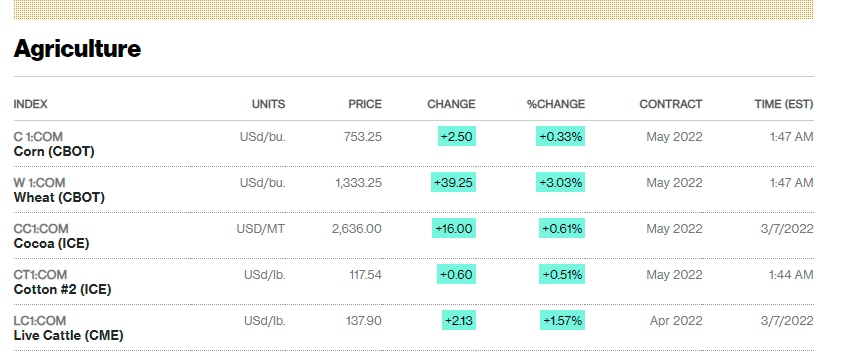Click May 2022 contract in Wheat row
Viewport: 856px width, 360px height.
tap(674, 182)
